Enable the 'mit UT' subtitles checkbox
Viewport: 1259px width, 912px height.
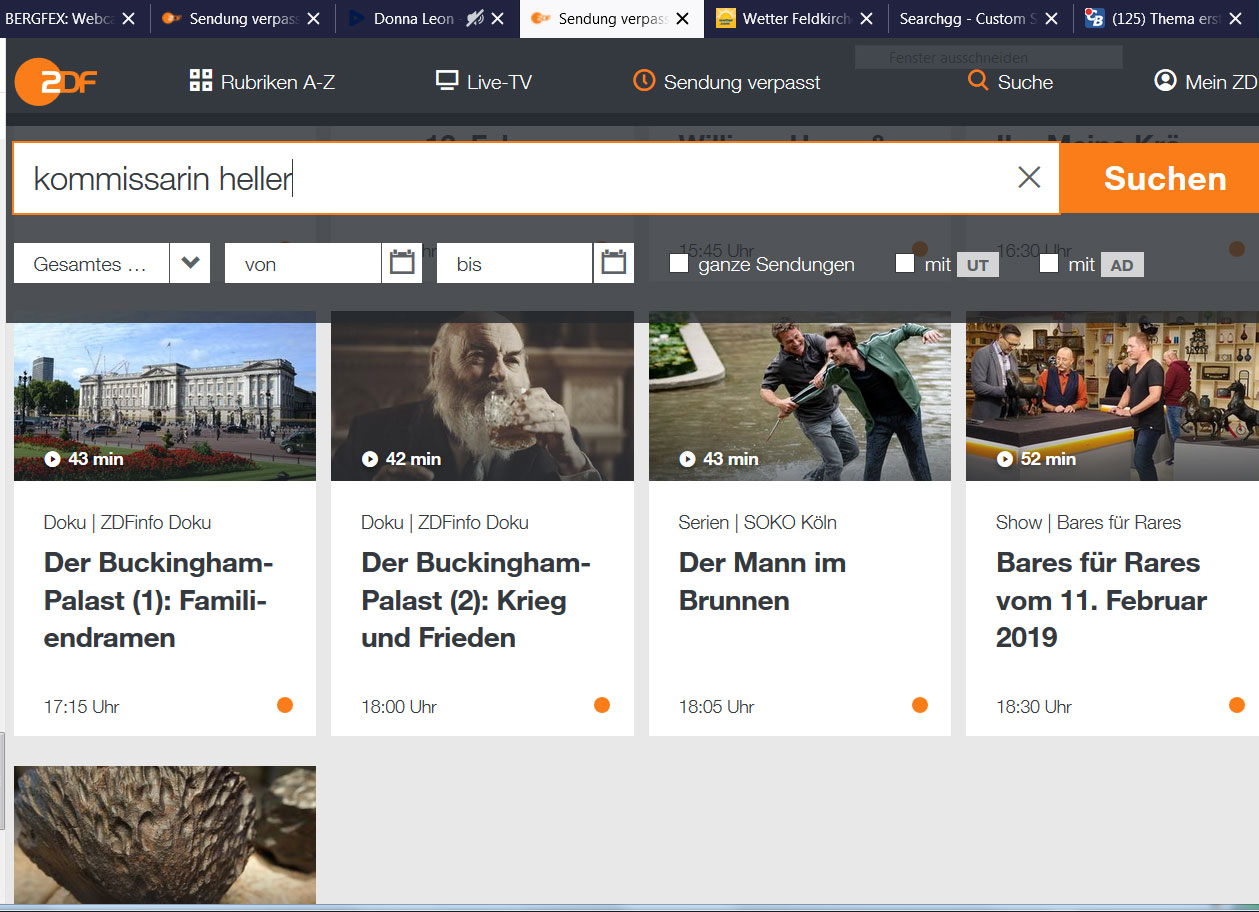click(x=905, y=264)
